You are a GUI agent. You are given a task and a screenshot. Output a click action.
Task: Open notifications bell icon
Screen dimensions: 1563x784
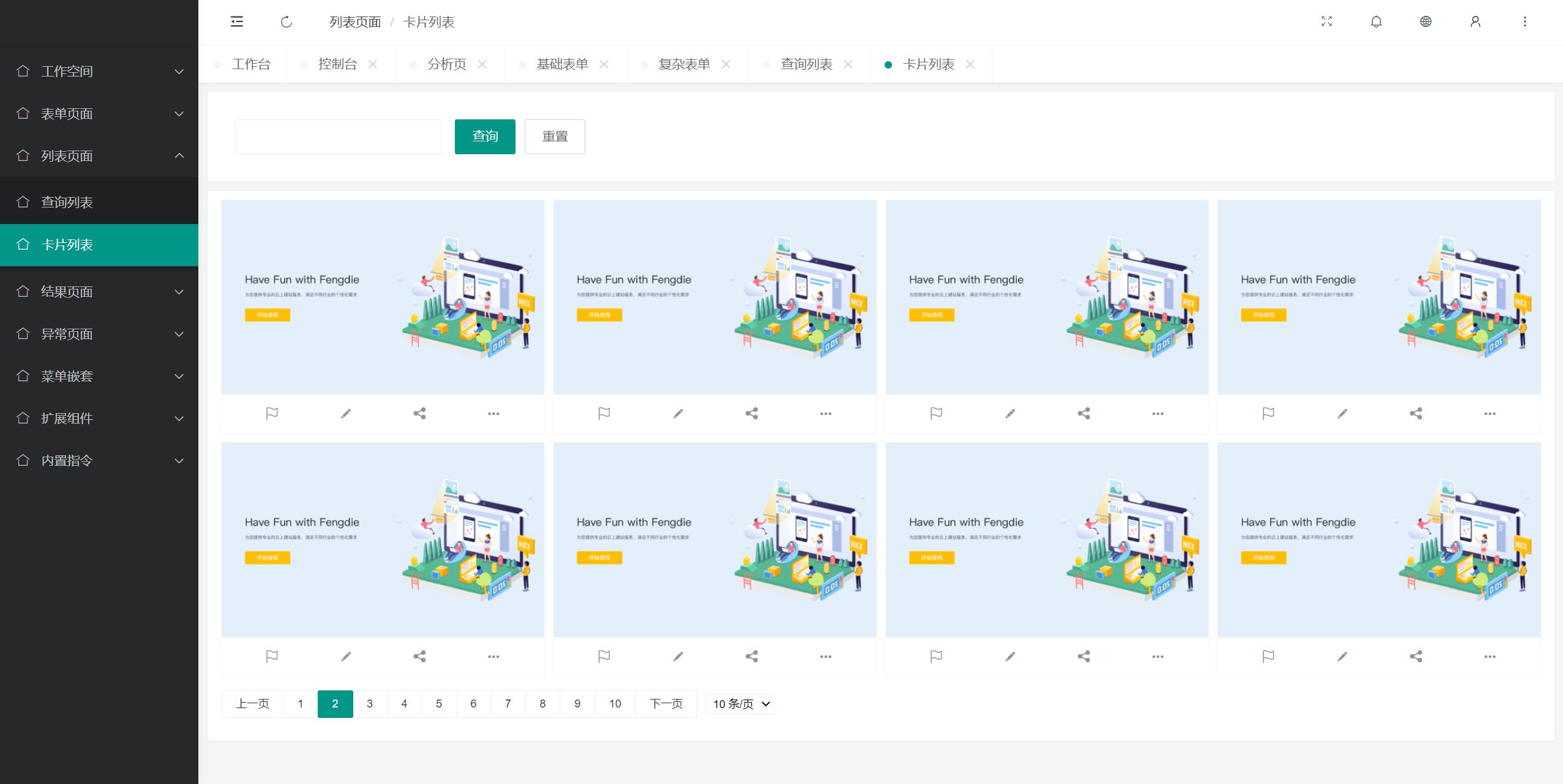pyautogui.click(x=1376, y=21)
